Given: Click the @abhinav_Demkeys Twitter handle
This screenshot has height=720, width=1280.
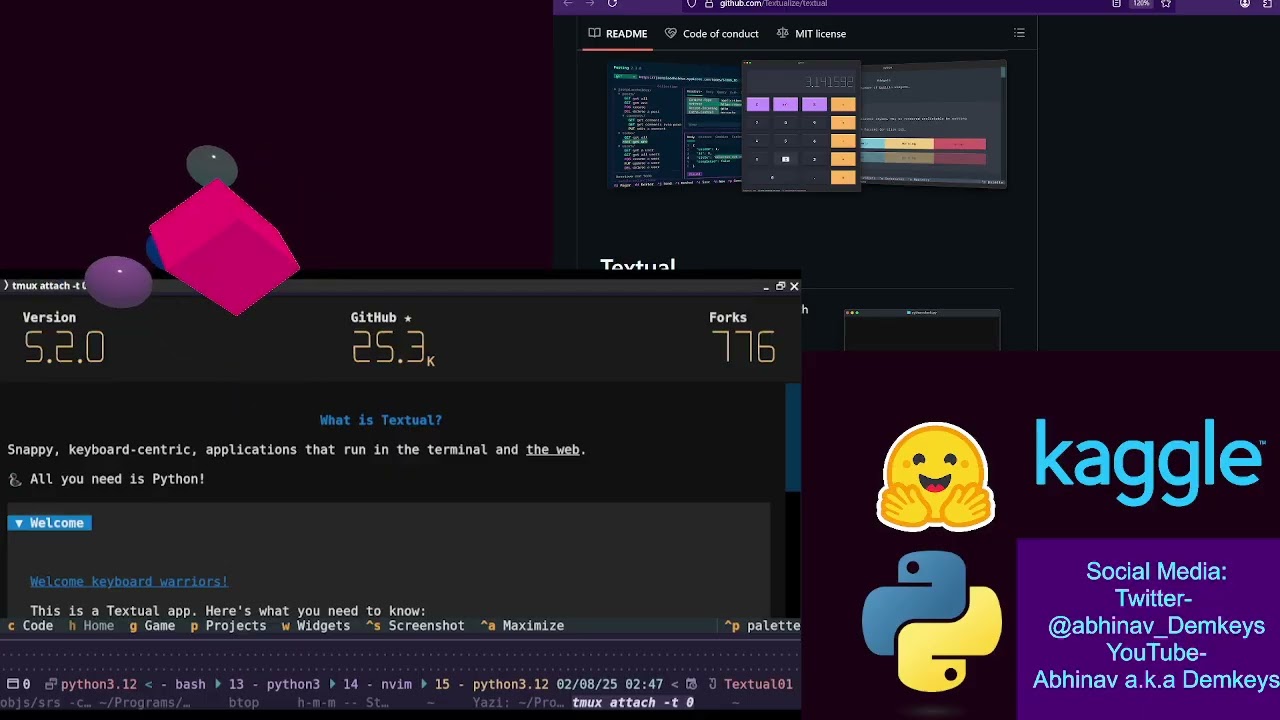Looking at the screenshot, I should [1156, 626].
